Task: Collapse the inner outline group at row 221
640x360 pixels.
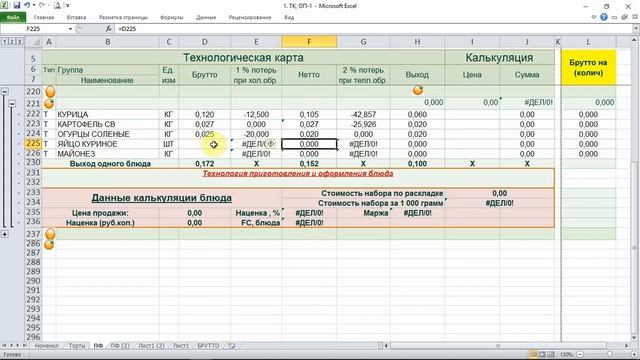Action: (12, 104)
